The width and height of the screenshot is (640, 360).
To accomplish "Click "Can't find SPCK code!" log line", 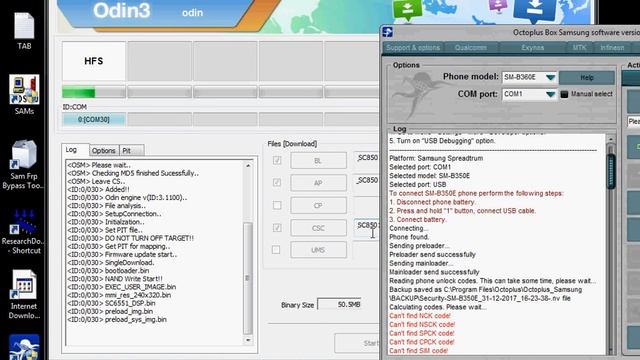I will [x=422, y=333].
